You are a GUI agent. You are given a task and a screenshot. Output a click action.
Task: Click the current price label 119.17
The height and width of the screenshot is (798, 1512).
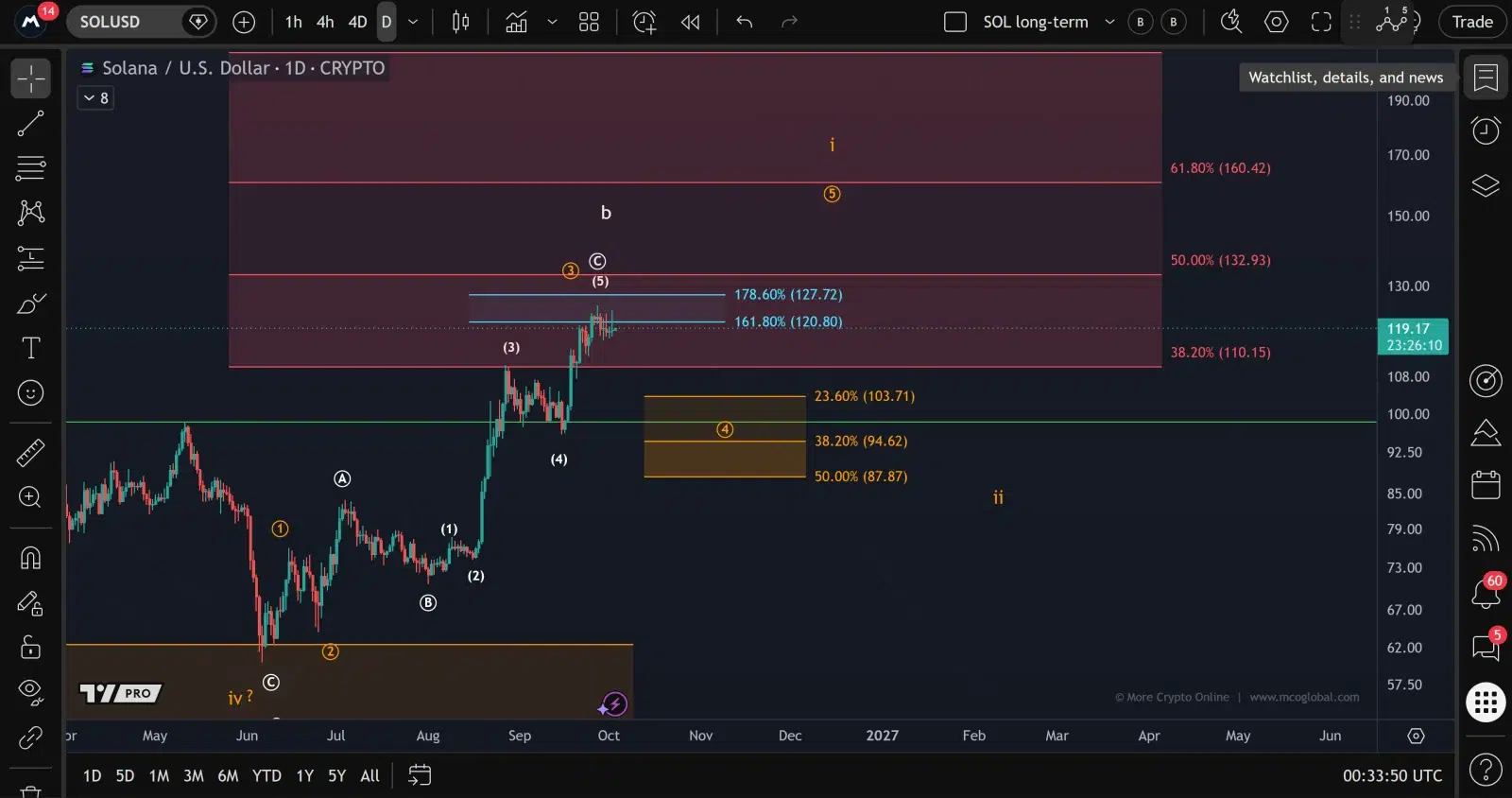[x=1413, y=337]
